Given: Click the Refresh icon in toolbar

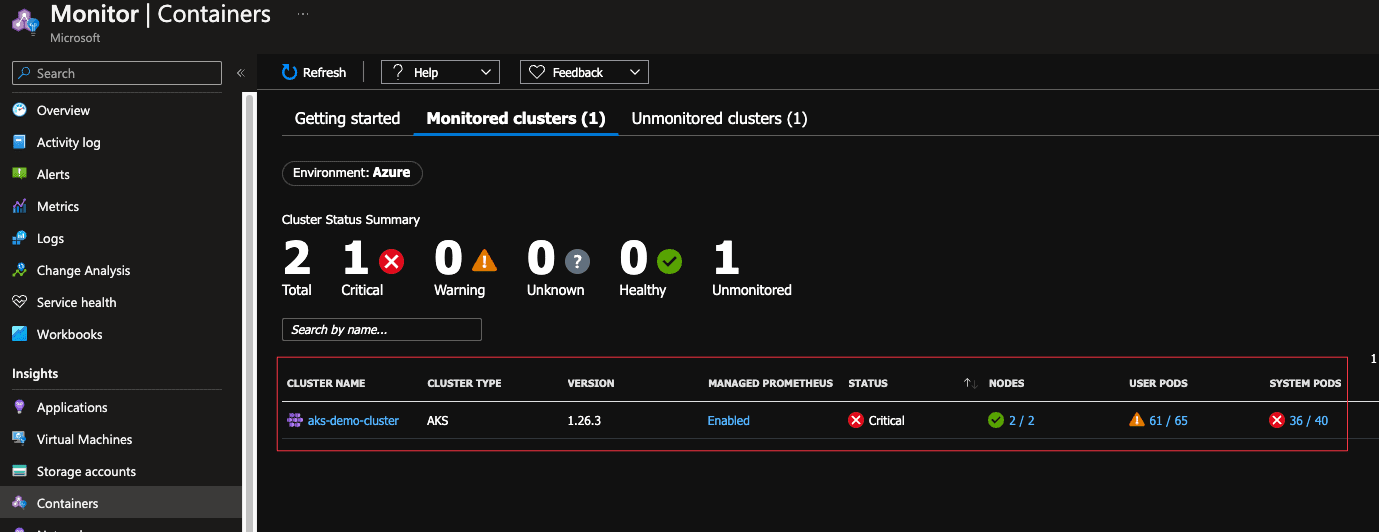Looking at the screenshot, I should coord(289,72).
